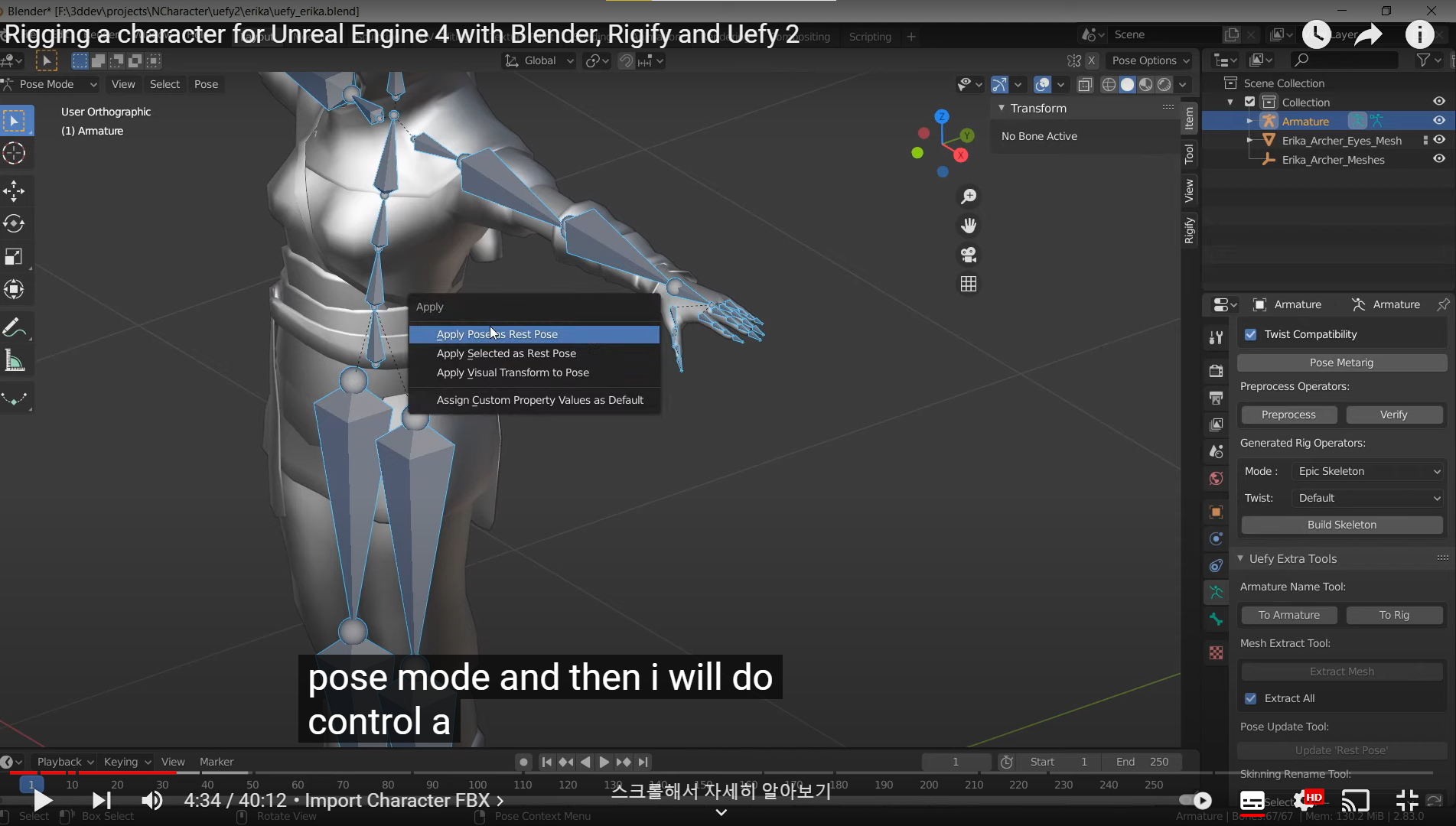Click the Verify button
The height and width of the screenshot is (826, 1456).
coord(1394,415)
